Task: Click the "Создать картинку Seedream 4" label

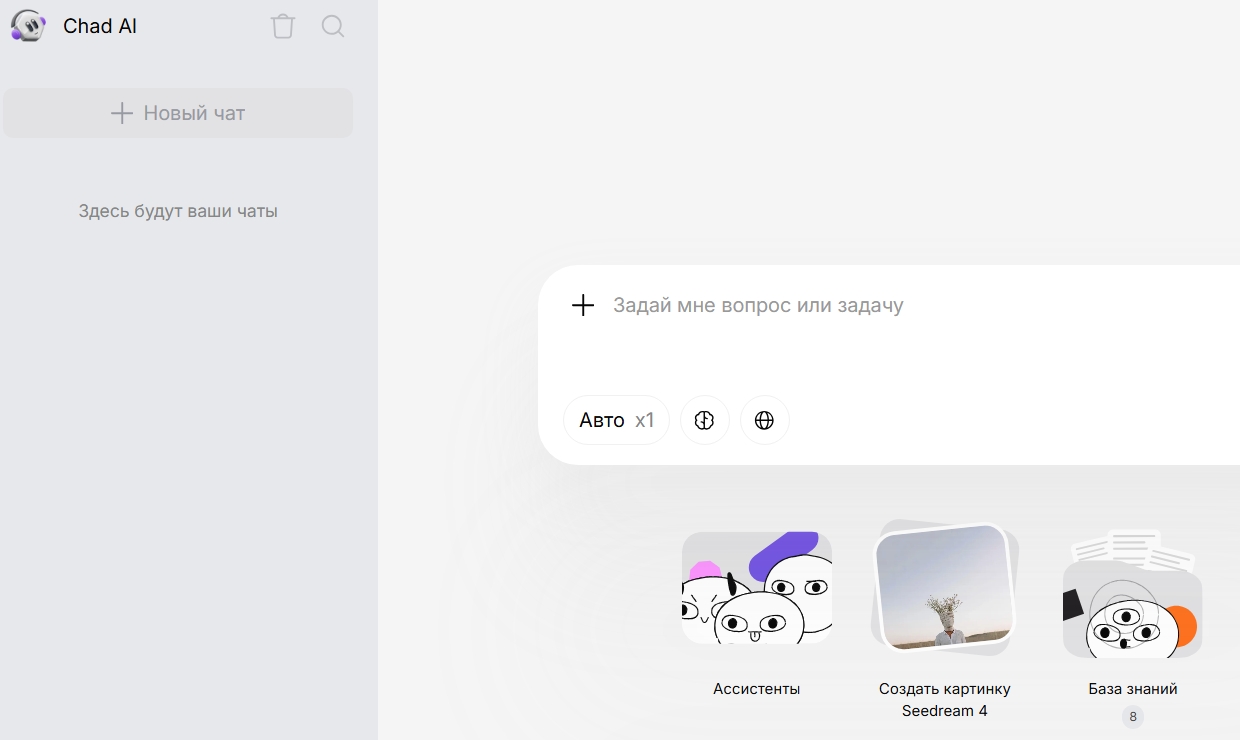Action: click(x=944, y=700)
